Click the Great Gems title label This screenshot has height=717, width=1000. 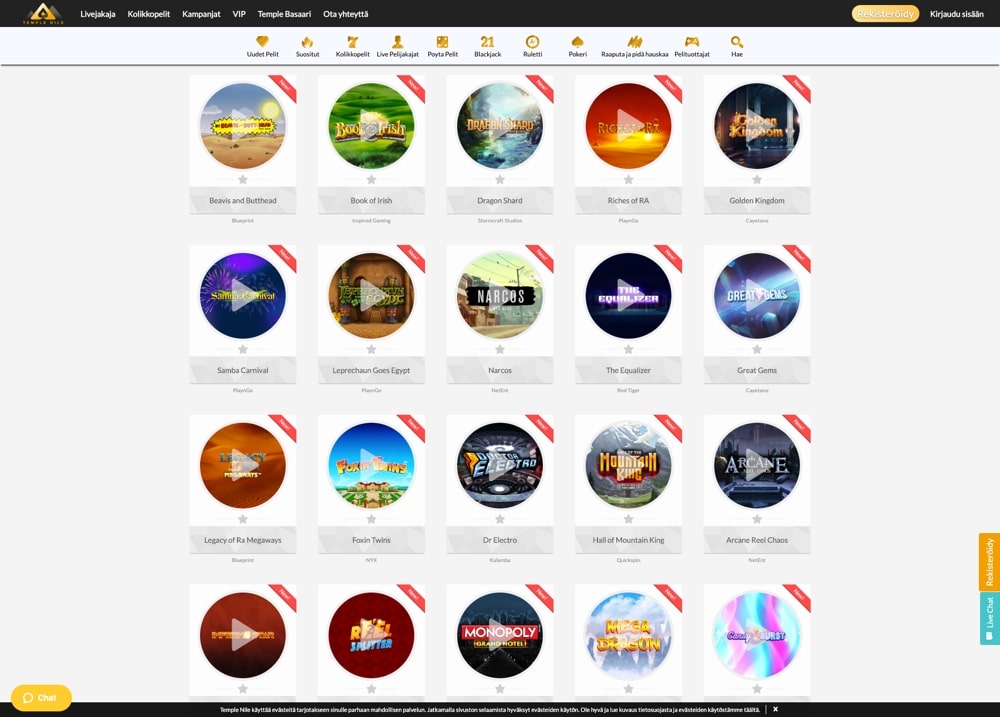coord(757,370)
